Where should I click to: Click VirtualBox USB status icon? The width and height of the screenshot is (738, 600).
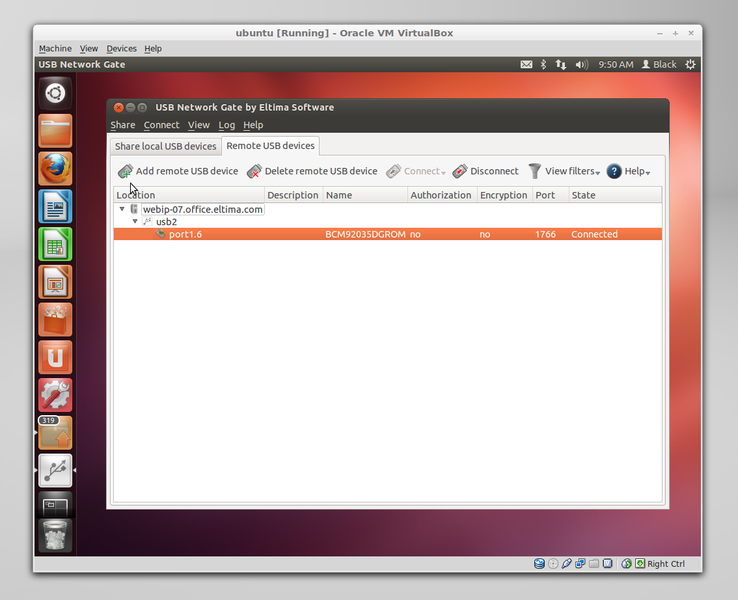pos(567,564)
